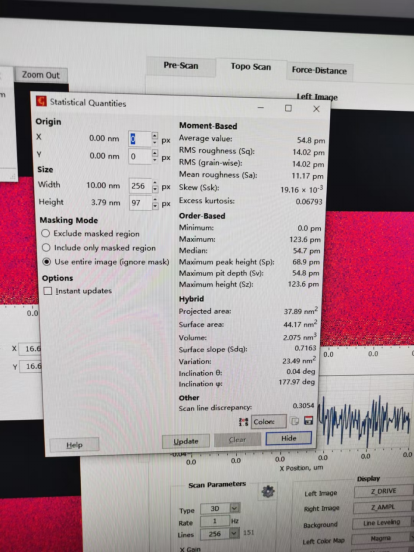Open the scan Type 3D dropdown

tap(234, 508)
